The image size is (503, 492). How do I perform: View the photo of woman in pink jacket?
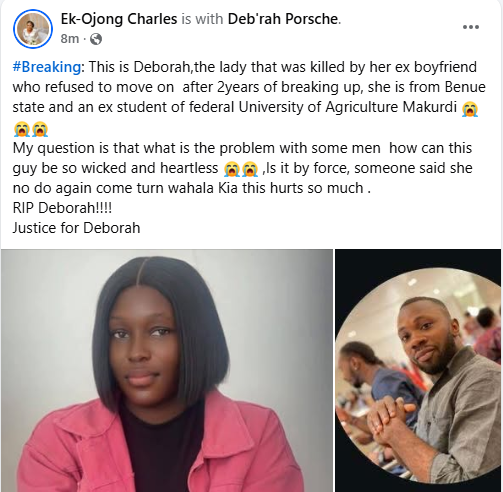click(x=167, y=370)
